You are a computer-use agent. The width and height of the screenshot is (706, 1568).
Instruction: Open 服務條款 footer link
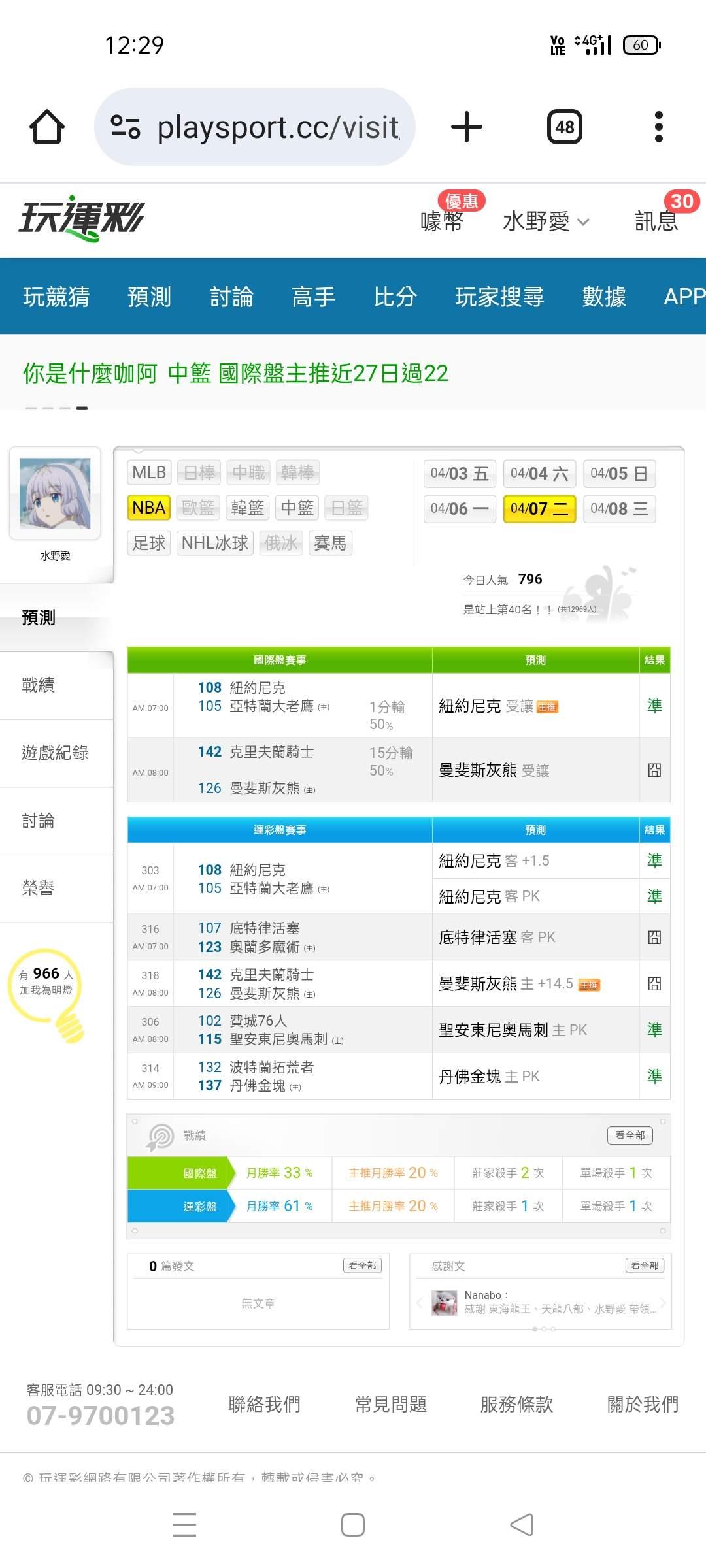pyautogui.click(x=516, y=1404)
